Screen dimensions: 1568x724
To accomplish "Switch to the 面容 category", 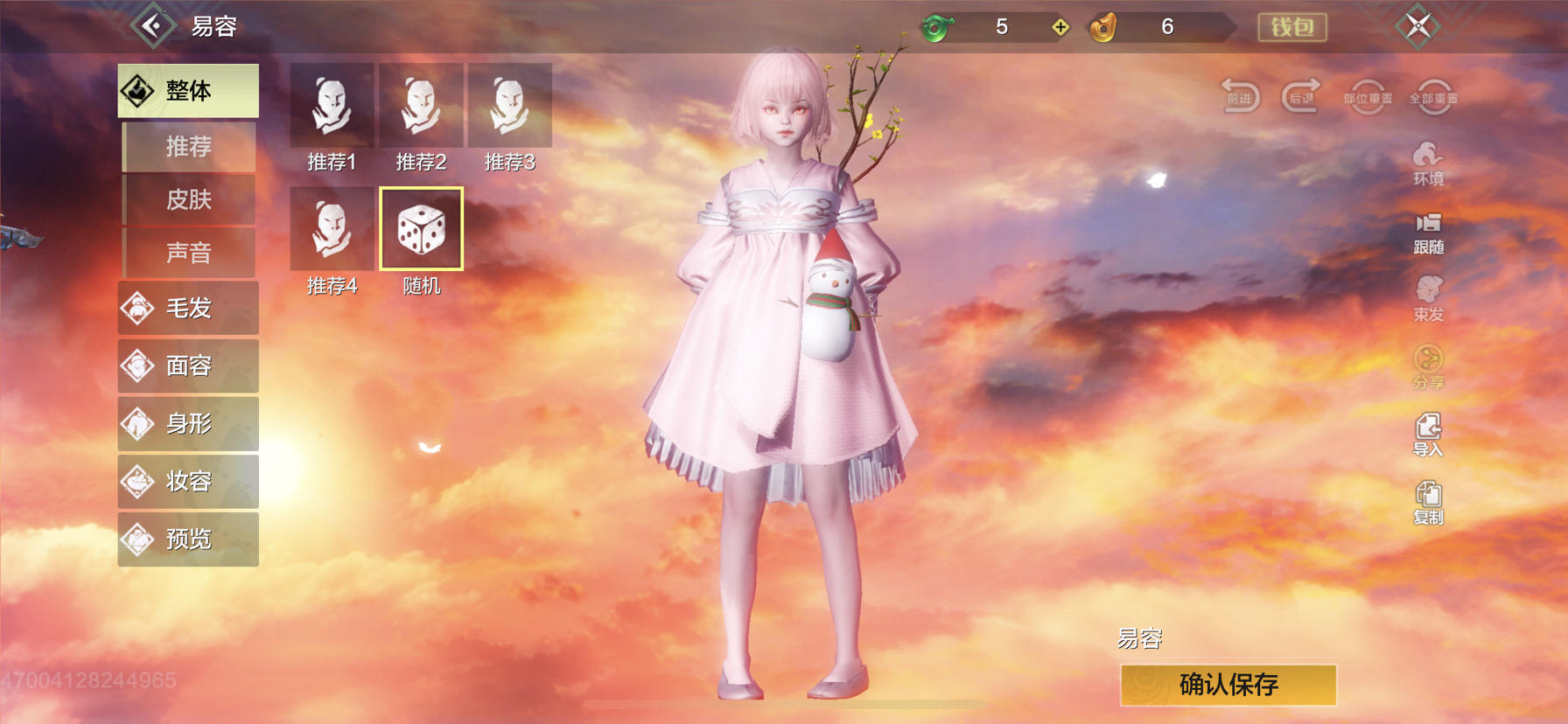I will coord(188,365).
